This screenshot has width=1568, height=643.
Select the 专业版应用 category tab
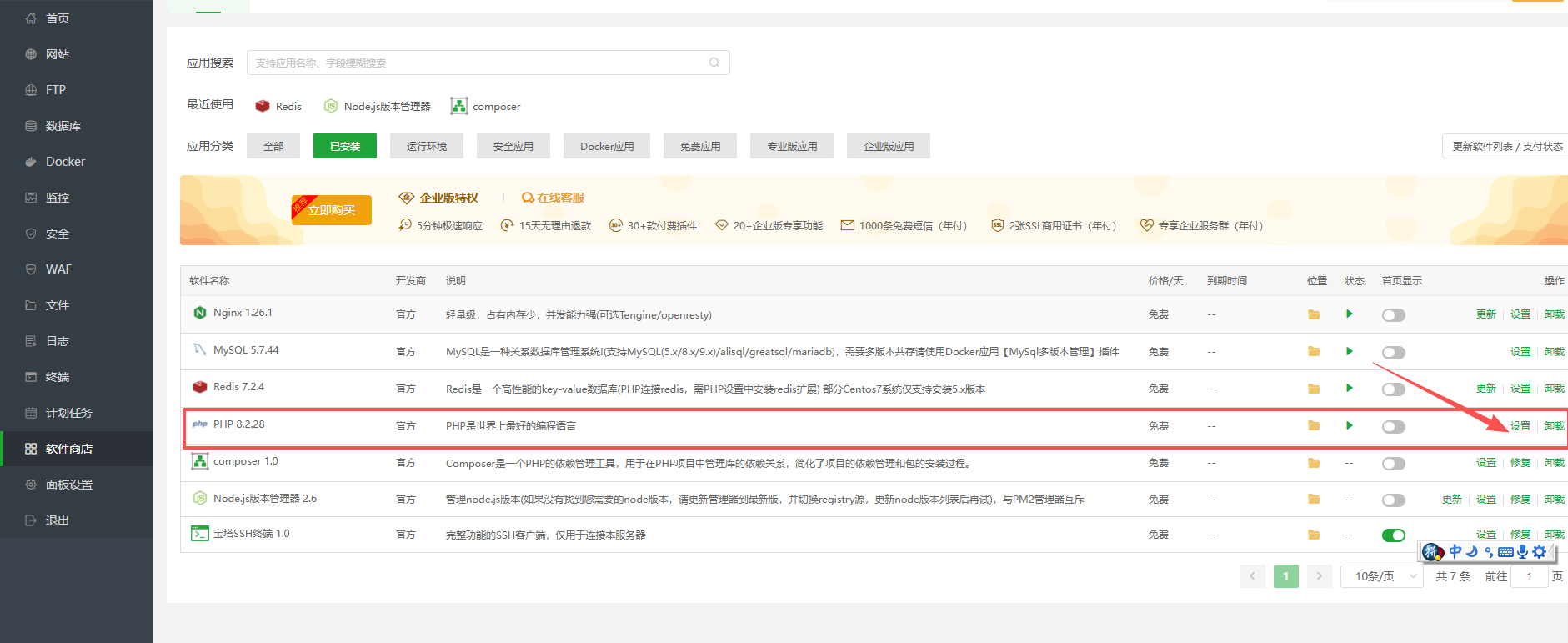point(792,146)
